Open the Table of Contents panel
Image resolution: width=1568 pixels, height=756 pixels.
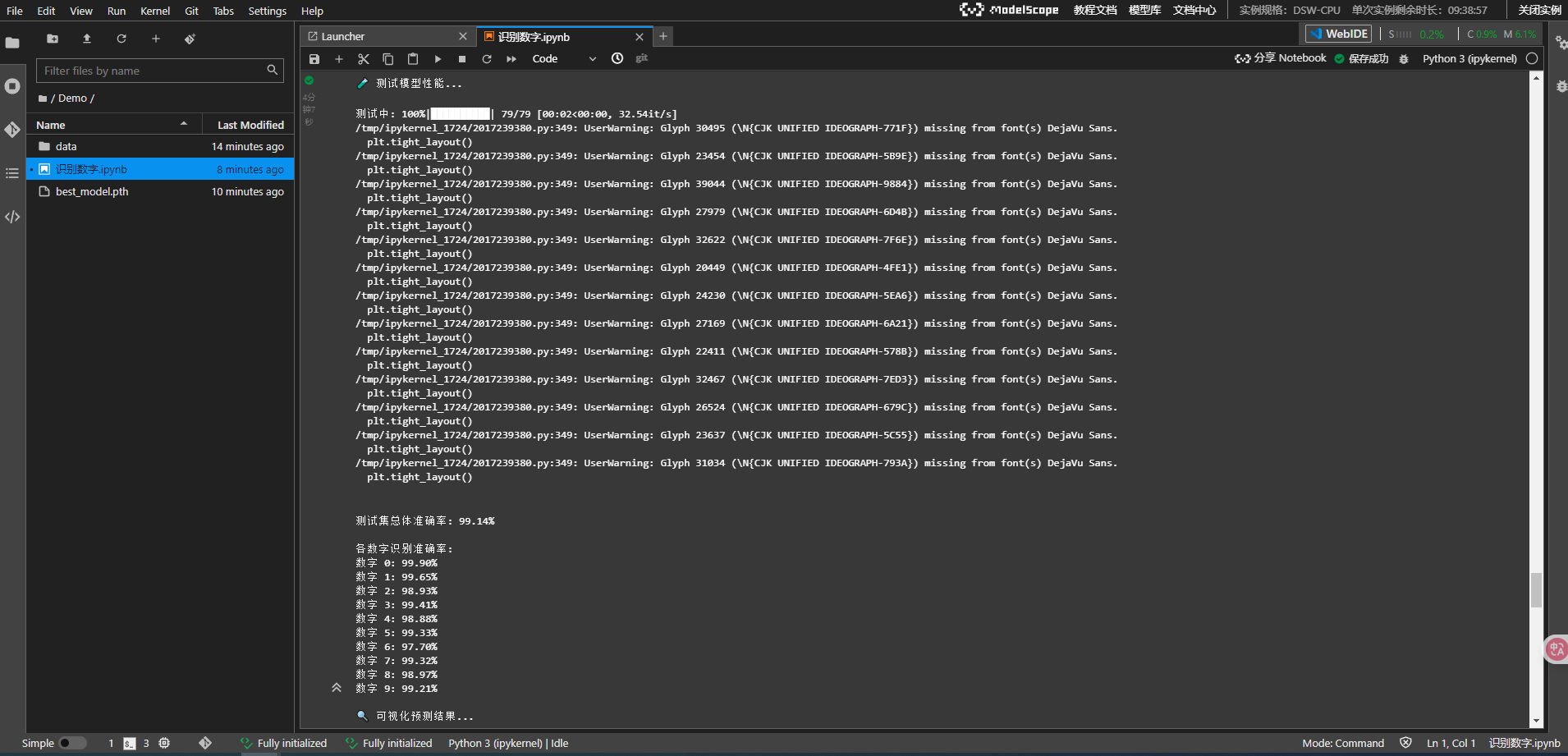click(x=12, y=173)
